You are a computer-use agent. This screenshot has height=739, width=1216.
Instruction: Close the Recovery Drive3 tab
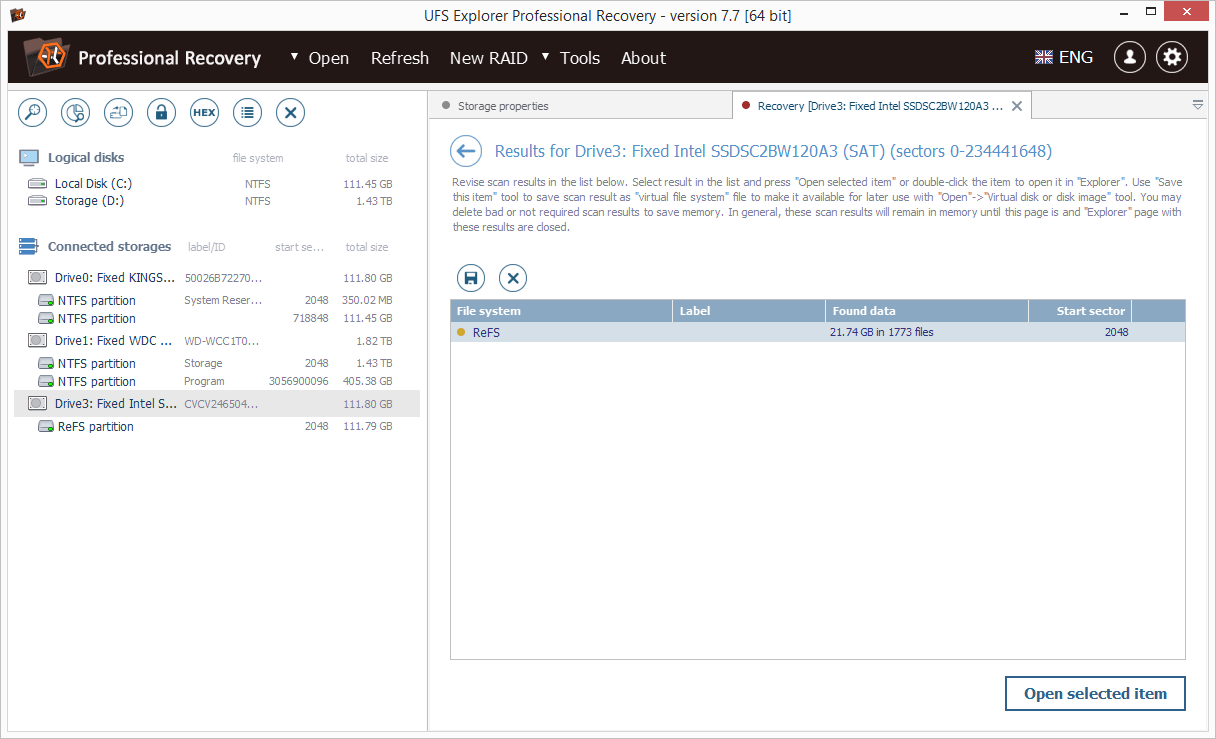click(1017, 106)
